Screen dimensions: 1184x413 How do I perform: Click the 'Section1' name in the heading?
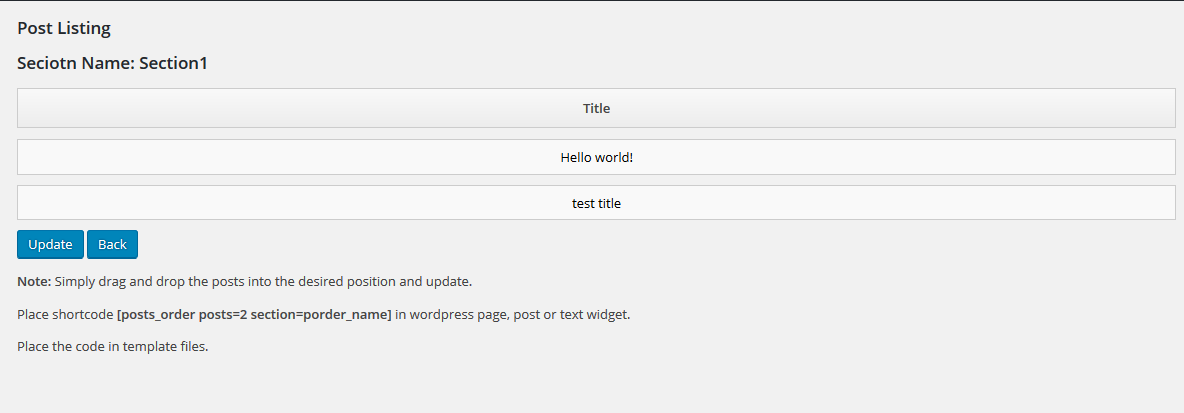point(173,63)
